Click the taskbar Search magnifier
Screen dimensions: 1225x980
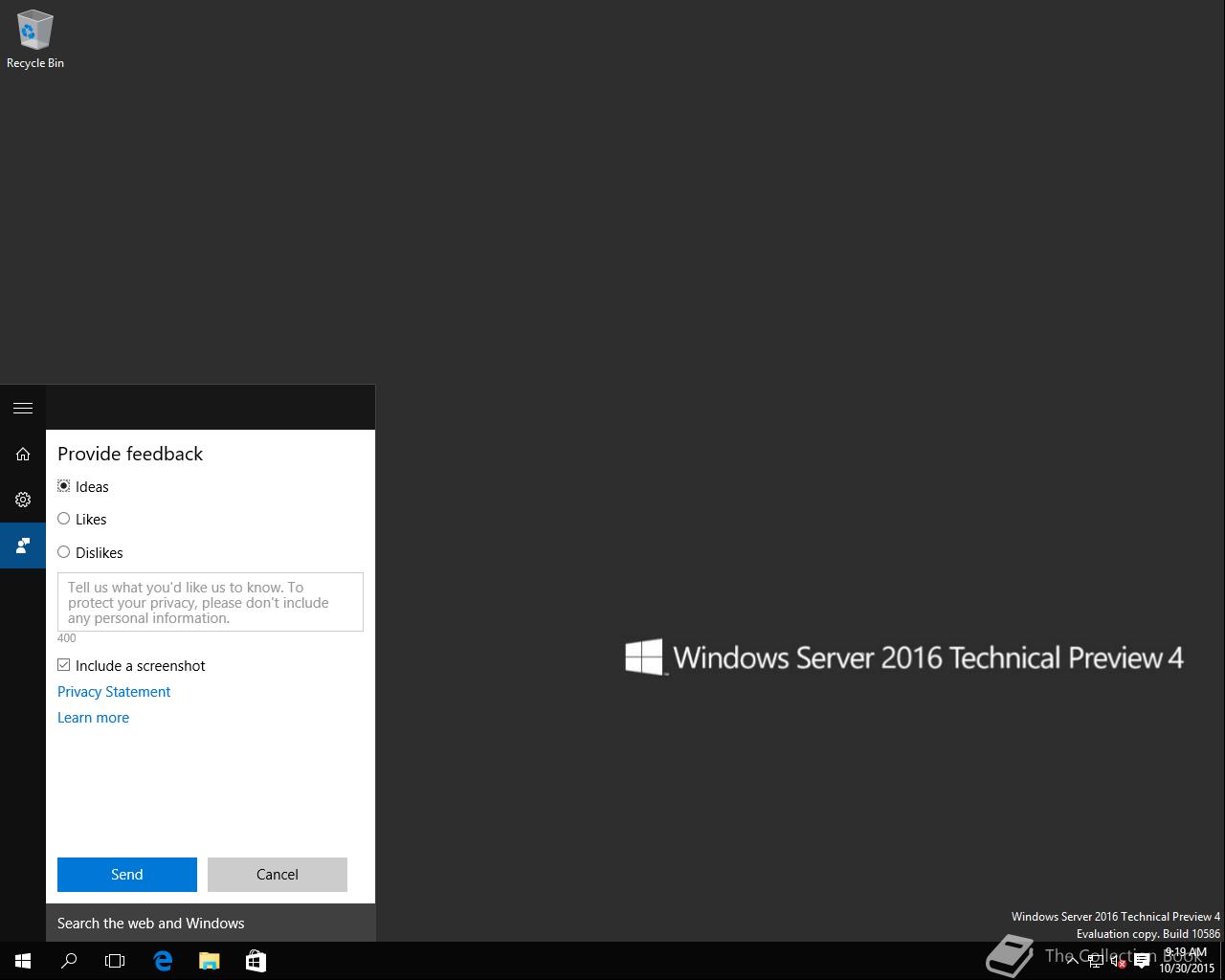coord(69,961)
